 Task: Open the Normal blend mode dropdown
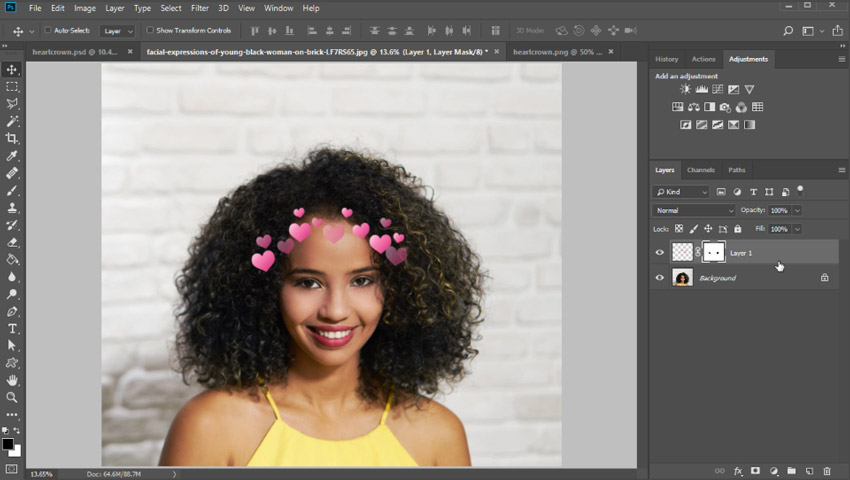click(x=694, y=211)
